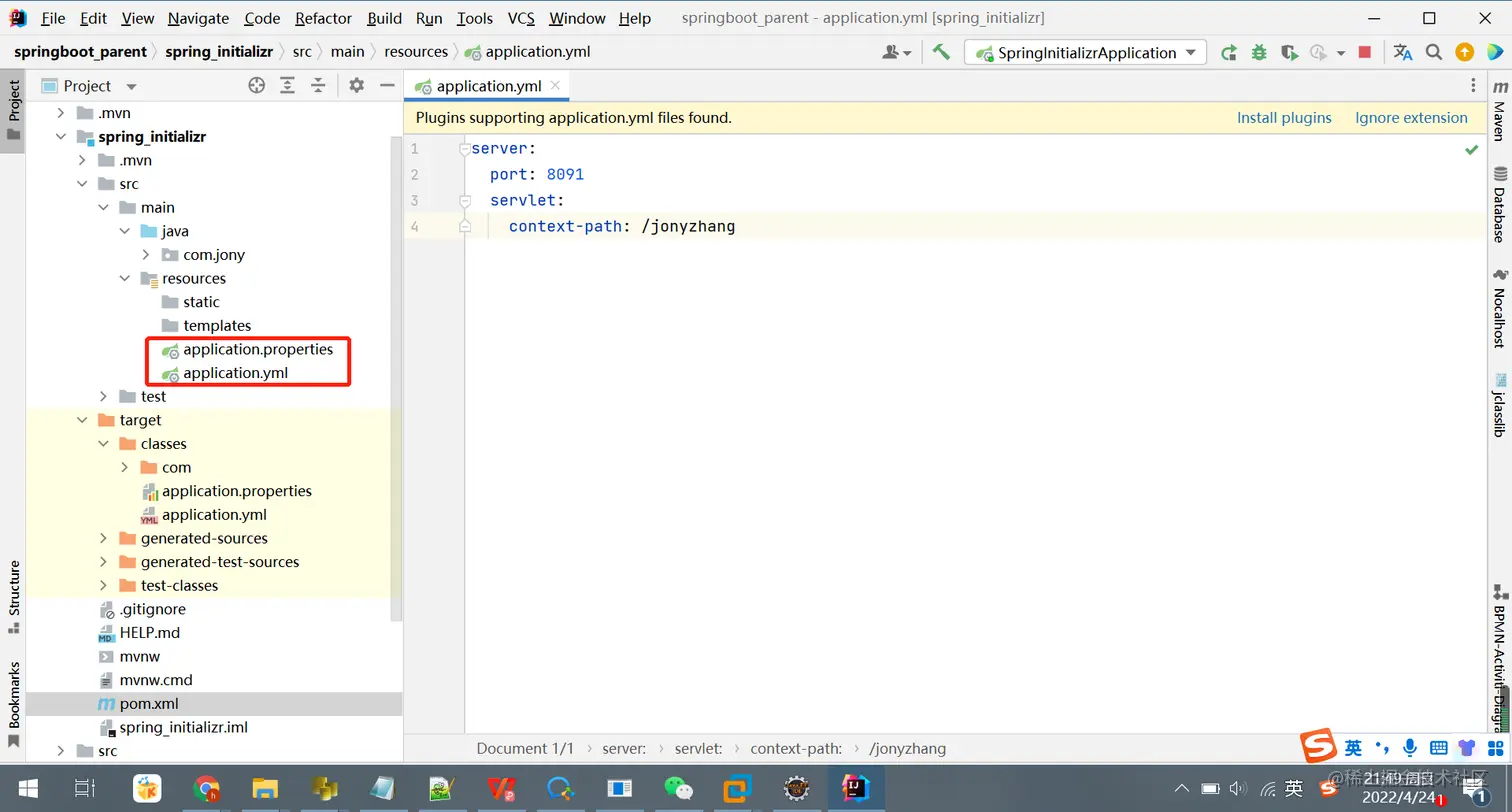Open the user account dropdown icon

pyautogui.click(x=897, y=52)
